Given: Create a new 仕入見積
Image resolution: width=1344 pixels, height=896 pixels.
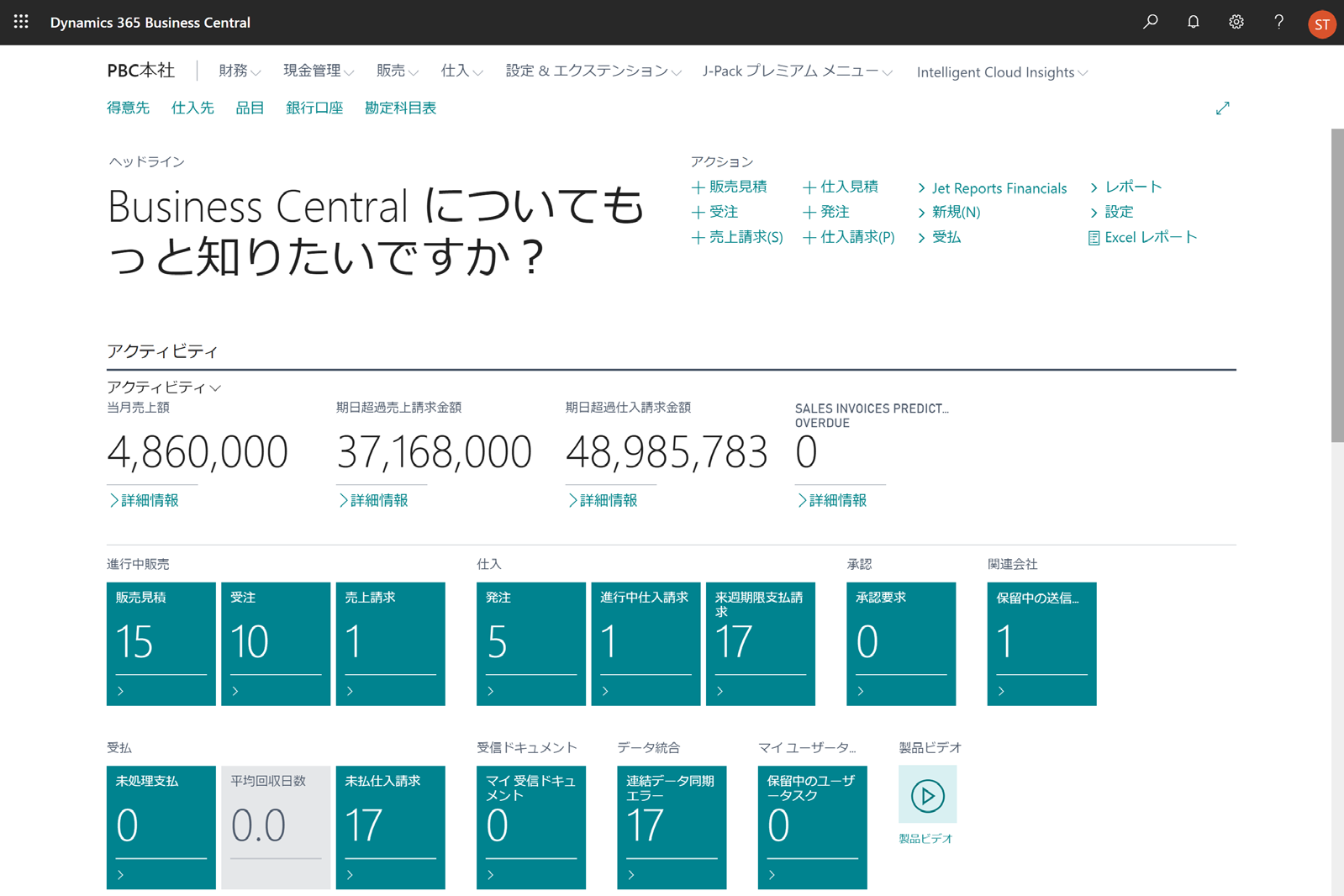Looking at the screenshot, I should [841, 187].
